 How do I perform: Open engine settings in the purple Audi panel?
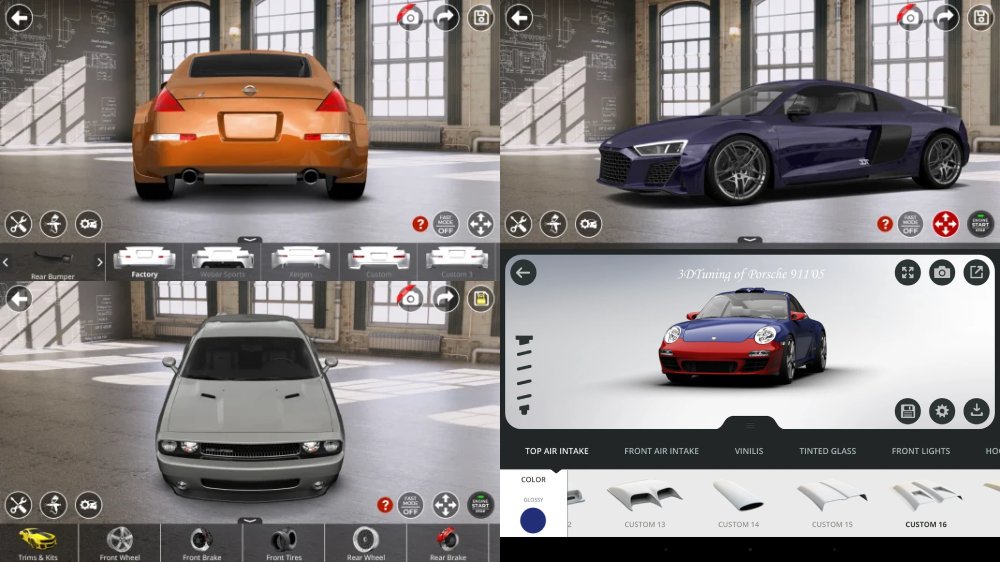589,225
